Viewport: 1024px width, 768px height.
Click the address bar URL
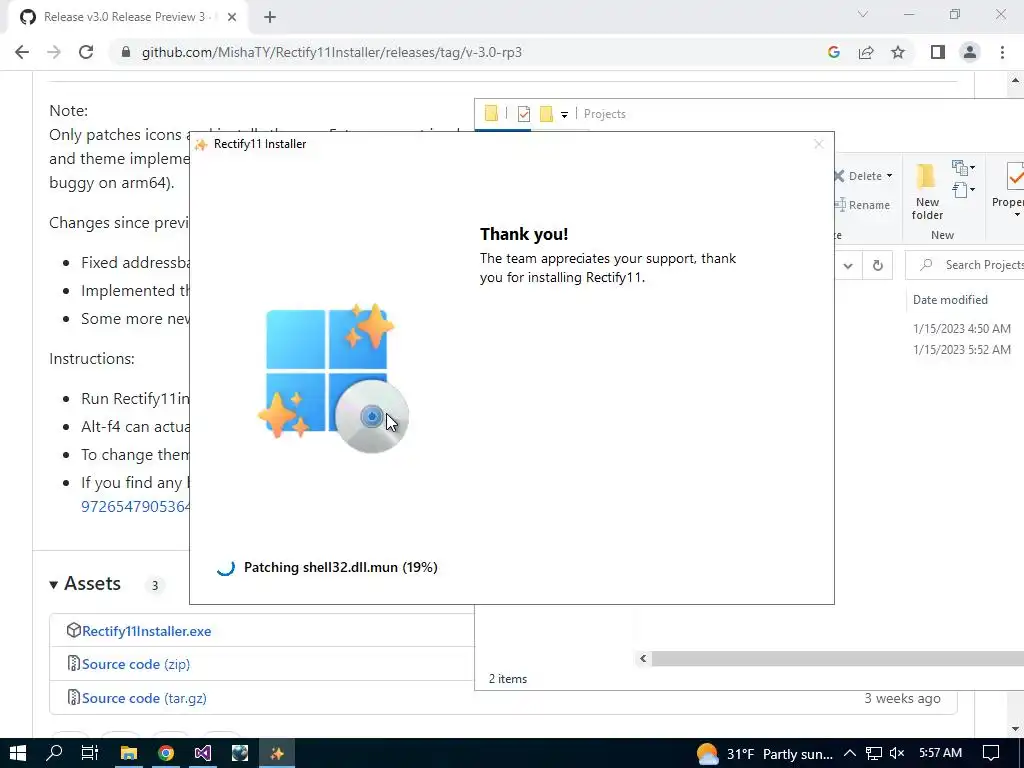tap(332, 52)
